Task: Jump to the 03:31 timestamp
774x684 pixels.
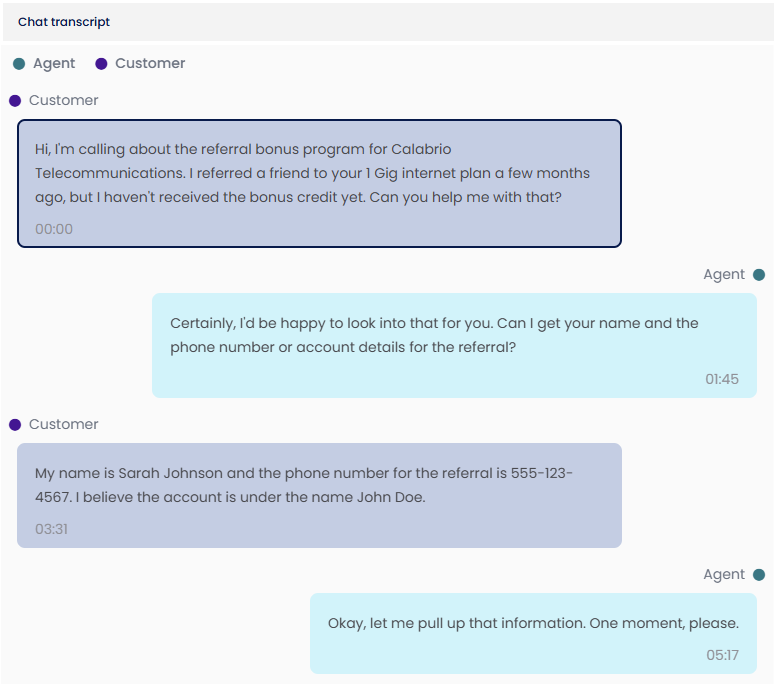Action: (51, 529)
